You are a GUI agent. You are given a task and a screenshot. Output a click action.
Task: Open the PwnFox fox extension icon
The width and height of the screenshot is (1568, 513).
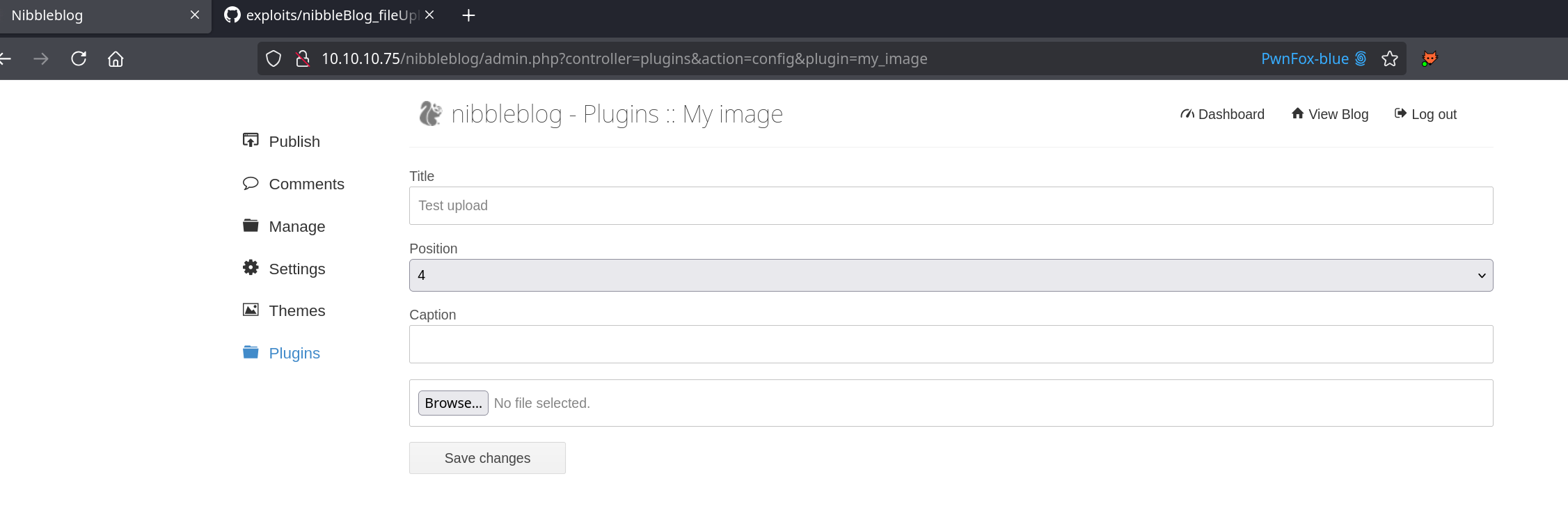[1429, 58]
